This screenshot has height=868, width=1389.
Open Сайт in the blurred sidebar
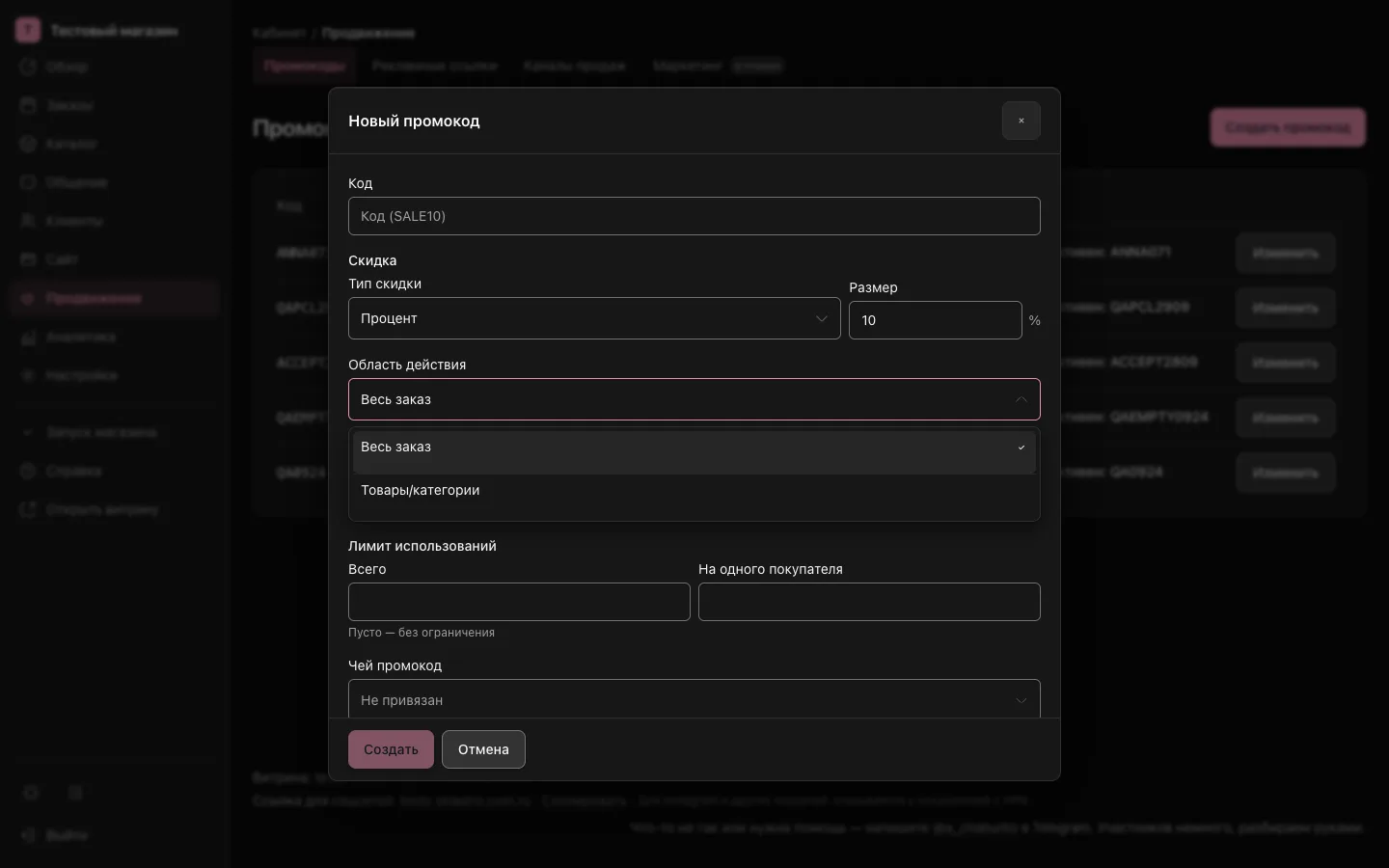pos(115,259)
